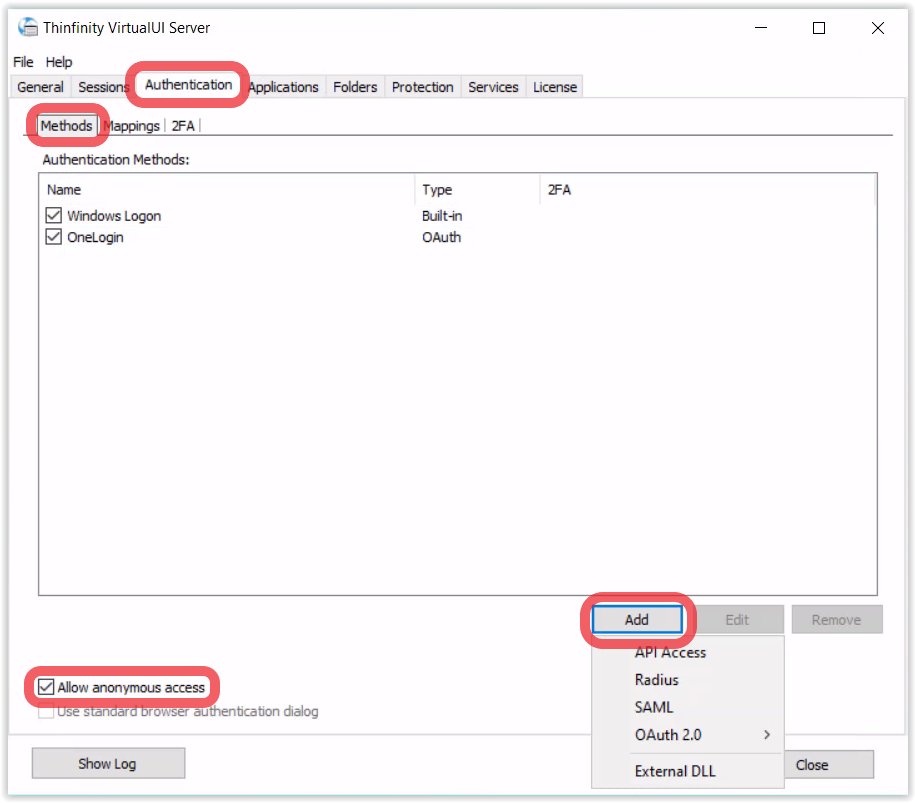
Task: Open the File menu
Action: [x=23, y=62]
